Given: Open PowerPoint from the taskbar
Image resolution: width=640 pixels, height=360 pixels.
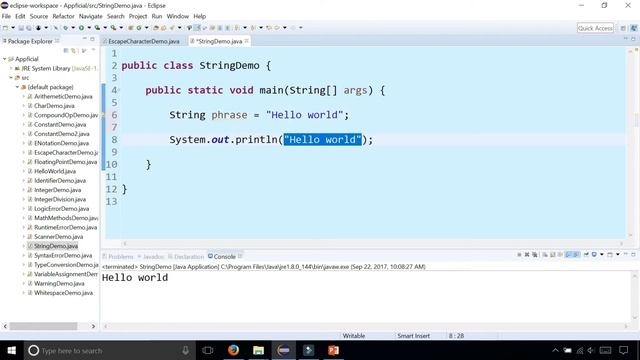Looking at the screenshot, I should pos(333,350).
